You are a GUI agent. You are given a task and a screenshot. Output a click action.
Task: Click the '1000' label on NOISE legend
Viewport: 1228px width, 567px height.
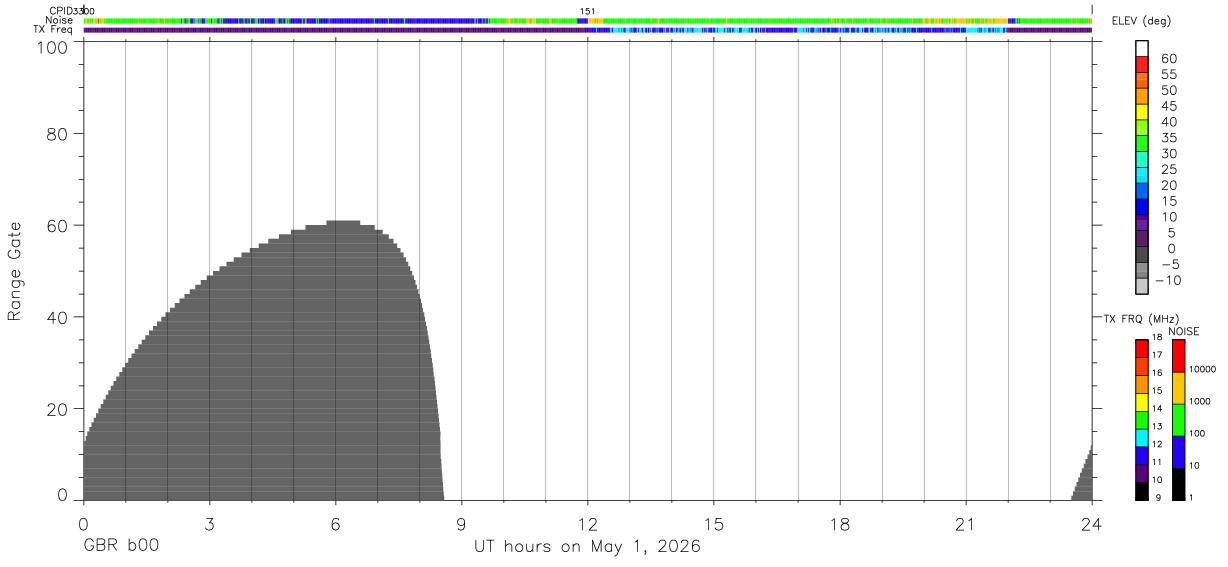(x=1202, y=401)
